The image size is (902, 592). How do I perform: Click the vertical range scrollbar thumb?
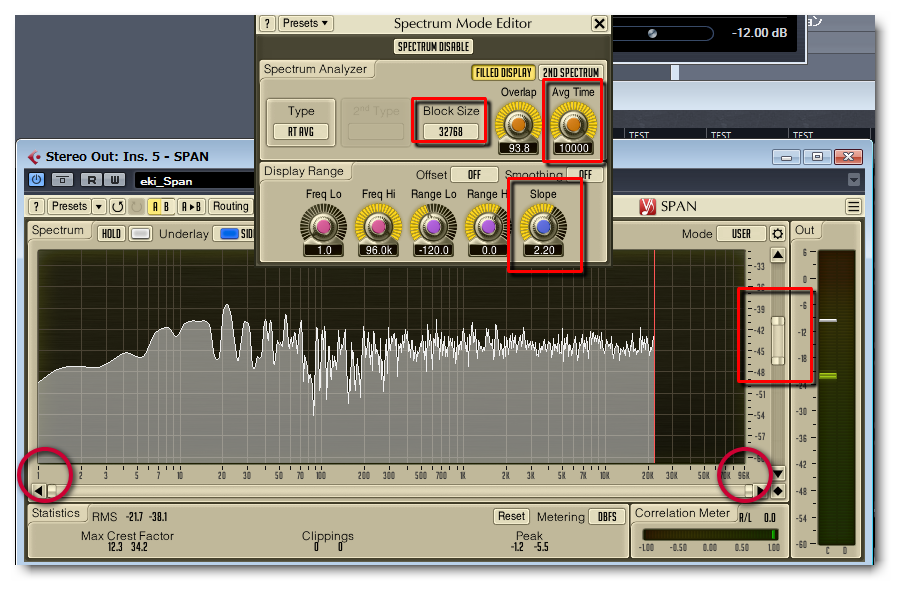(x=778, y=341)
